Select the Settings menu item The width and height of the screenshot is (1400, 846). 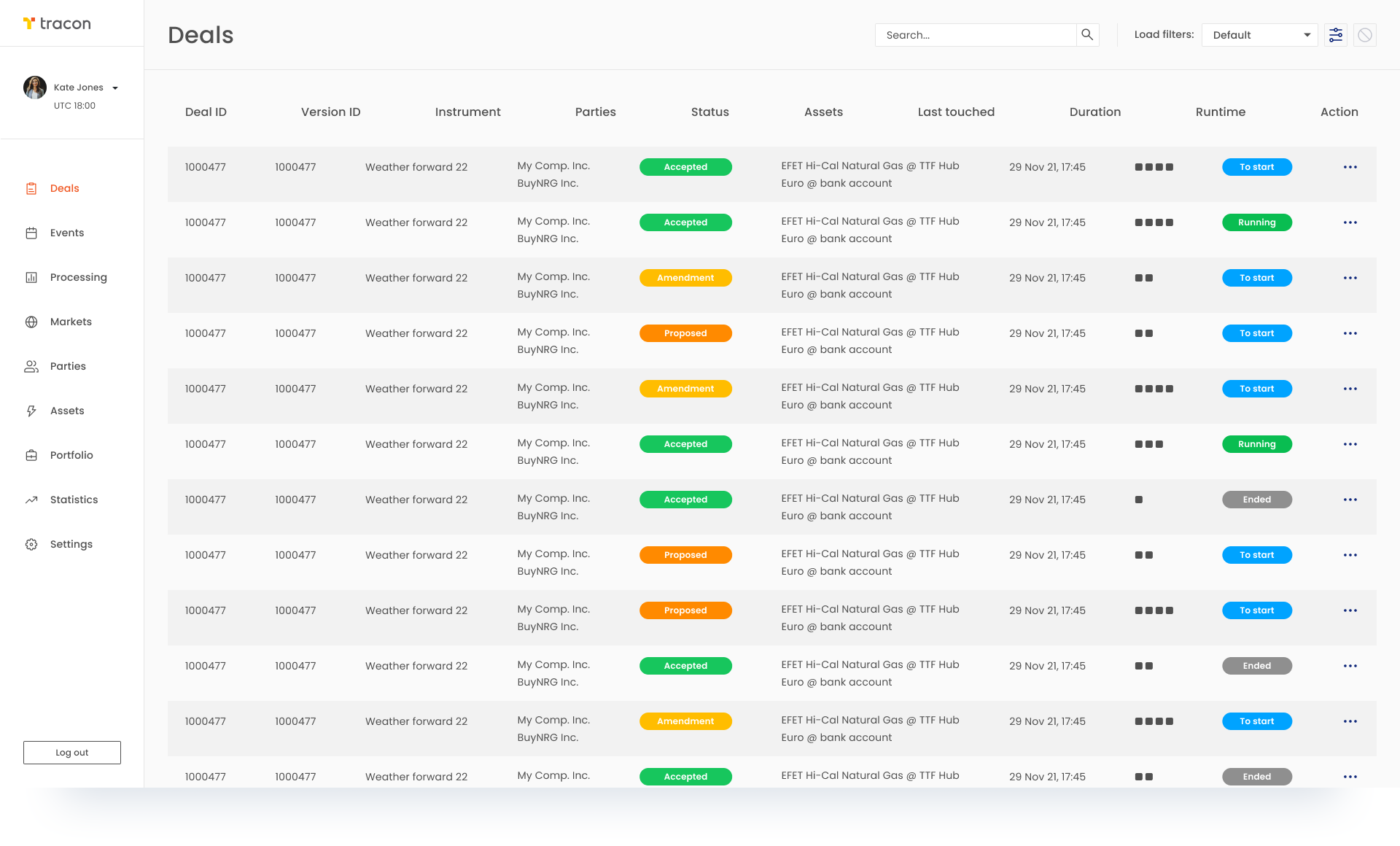[x=71, y=544]
